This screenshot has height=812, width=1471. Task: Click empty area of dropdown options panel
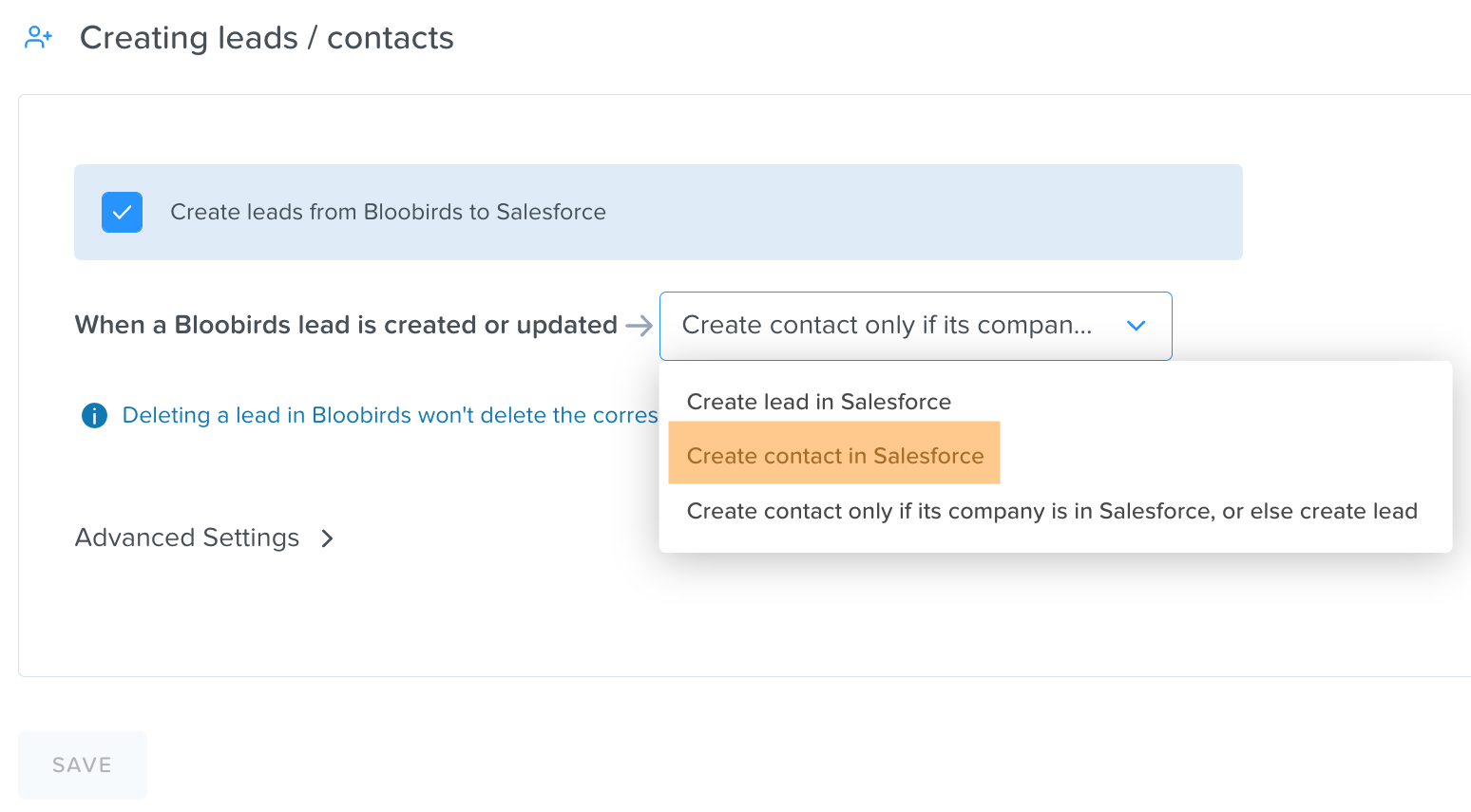click(x=1226, y=446)
